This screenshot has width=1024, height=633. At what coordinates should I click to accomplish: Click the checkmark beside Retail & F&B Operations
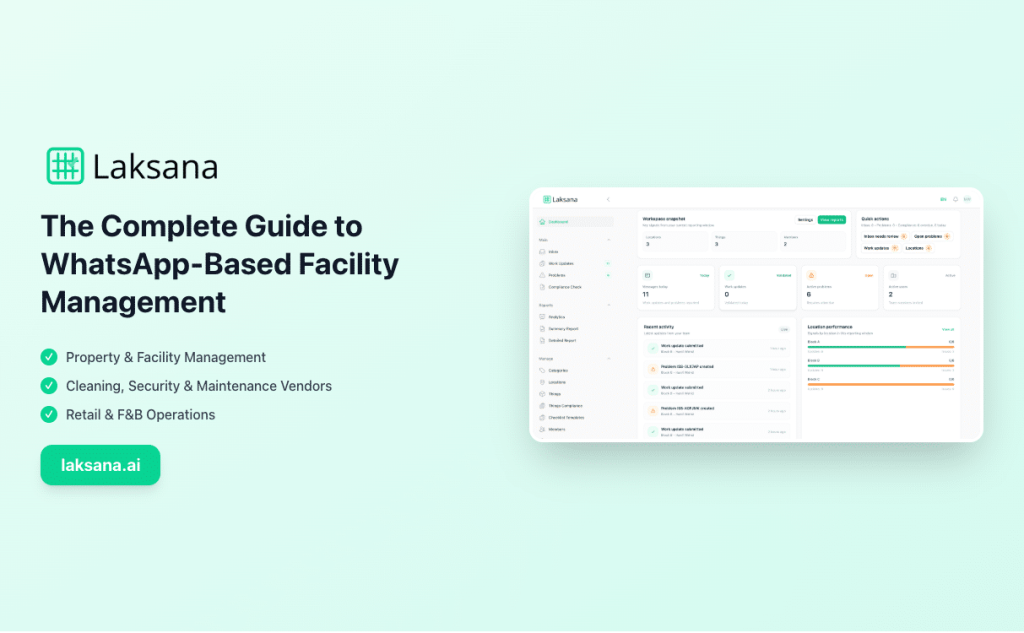(48, 414)
